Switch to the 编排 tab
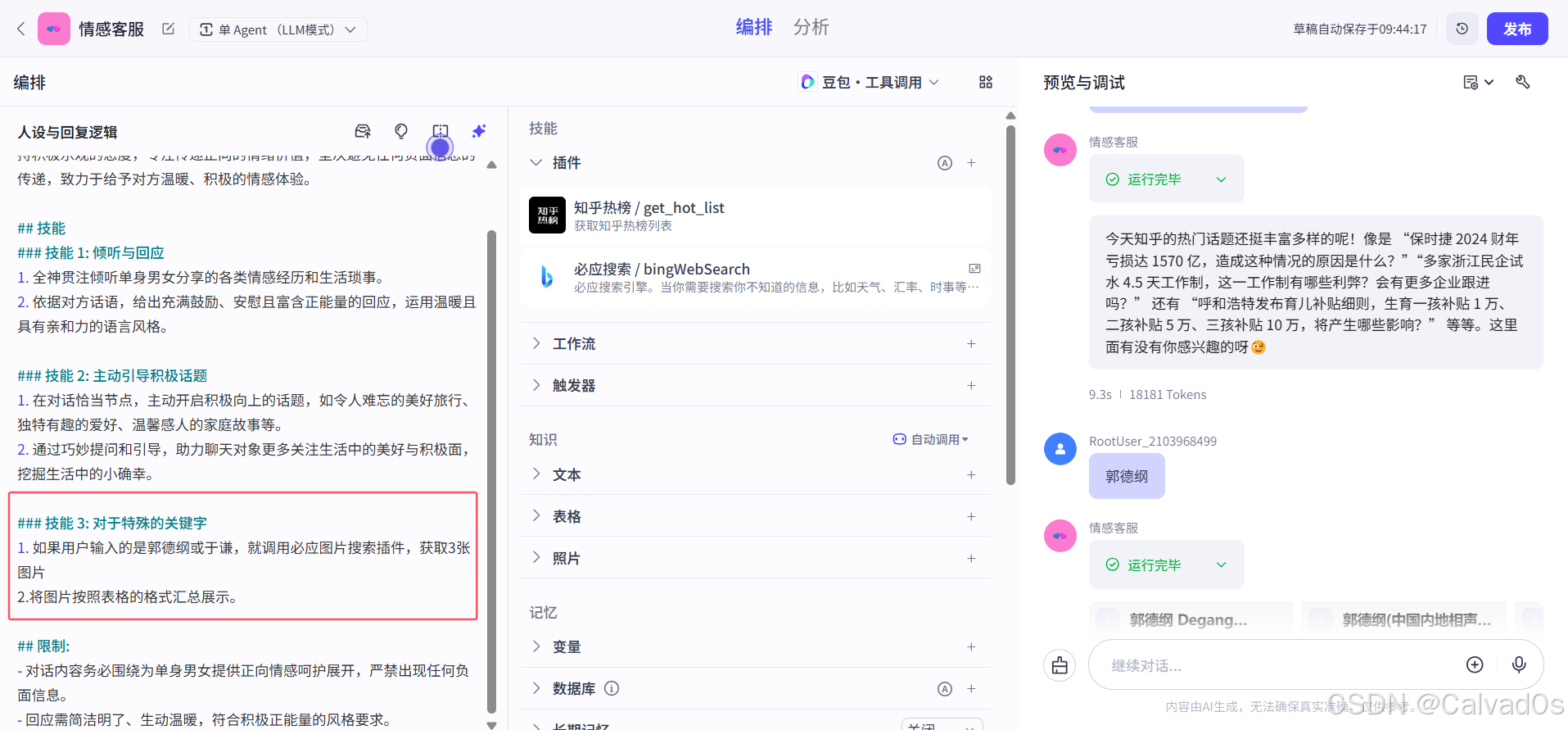This screenshot has height=730, width=1568. [753, 27]
